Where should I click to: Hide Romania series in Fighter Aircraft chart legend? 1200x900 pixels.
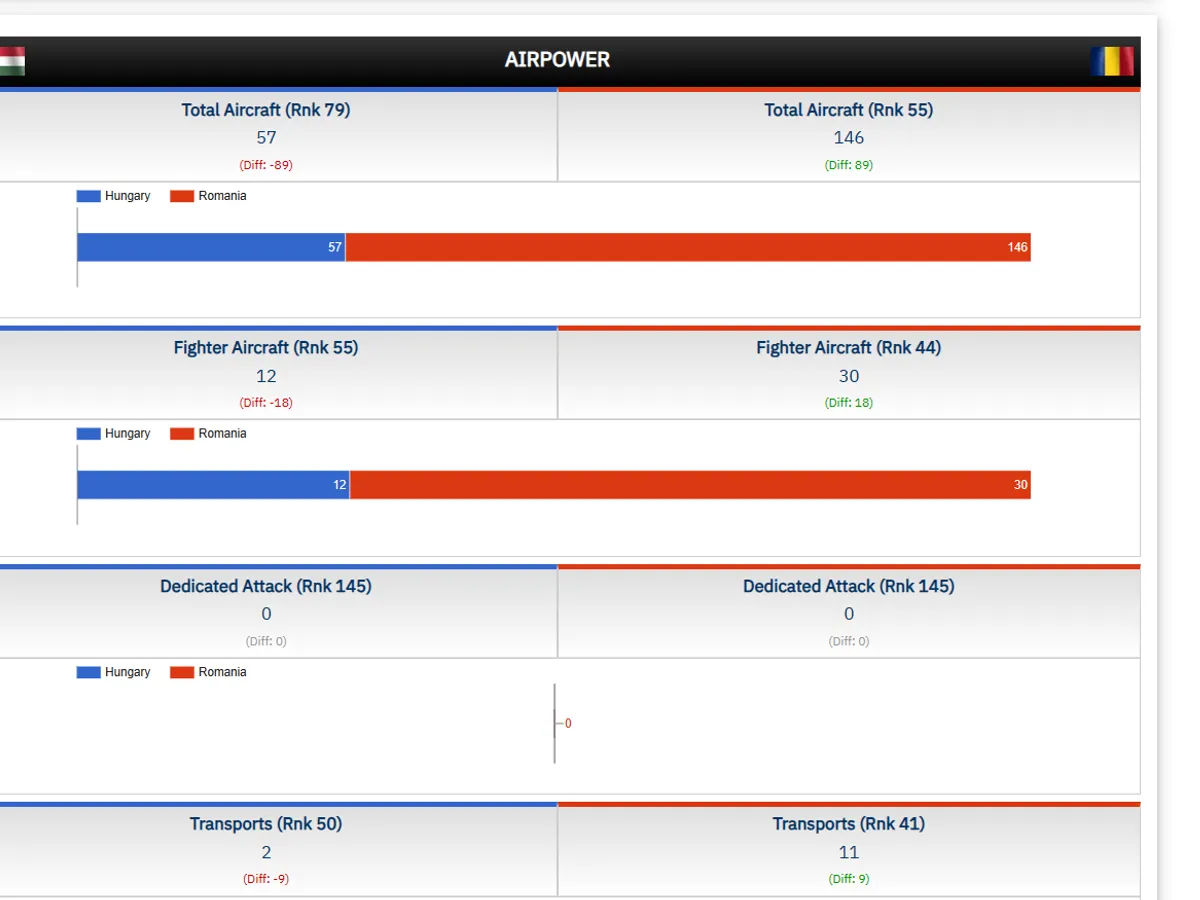(208, 434)
